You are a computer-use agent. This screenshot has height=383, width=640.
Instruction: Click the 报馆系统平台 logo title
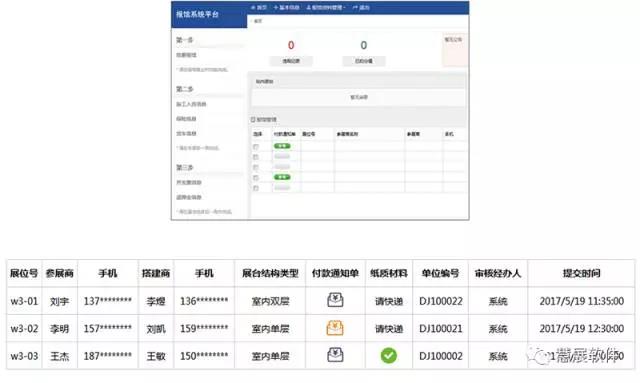[x=197, y=14]
